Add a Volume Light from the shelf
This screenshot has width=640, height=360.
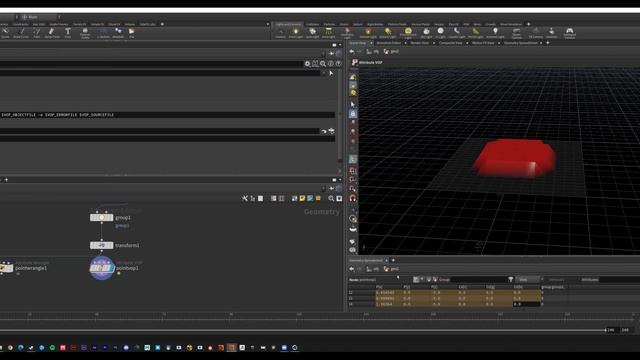point(368,33)
